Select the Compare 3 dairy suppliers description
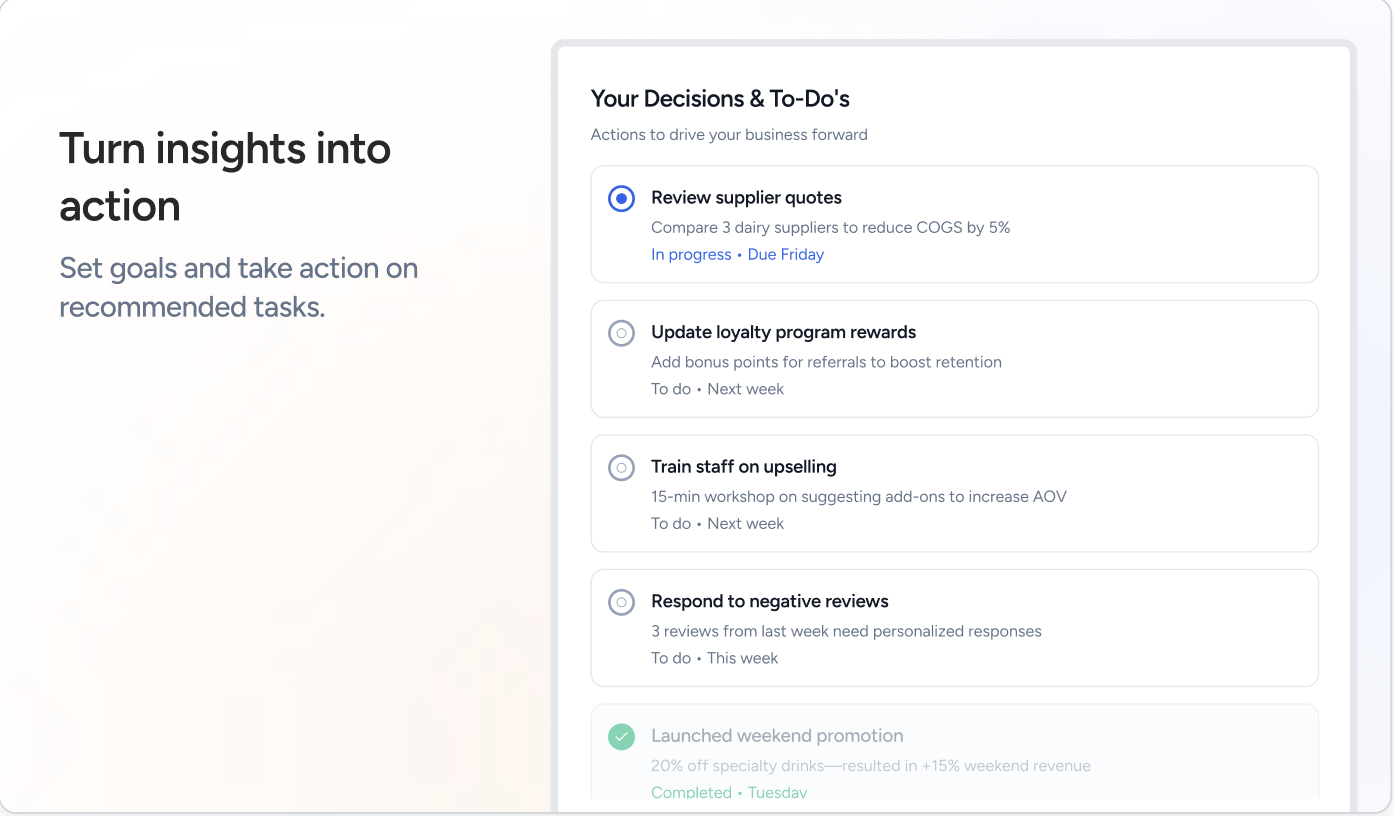This screenshot has height=816, width=1394. [830, 228]
